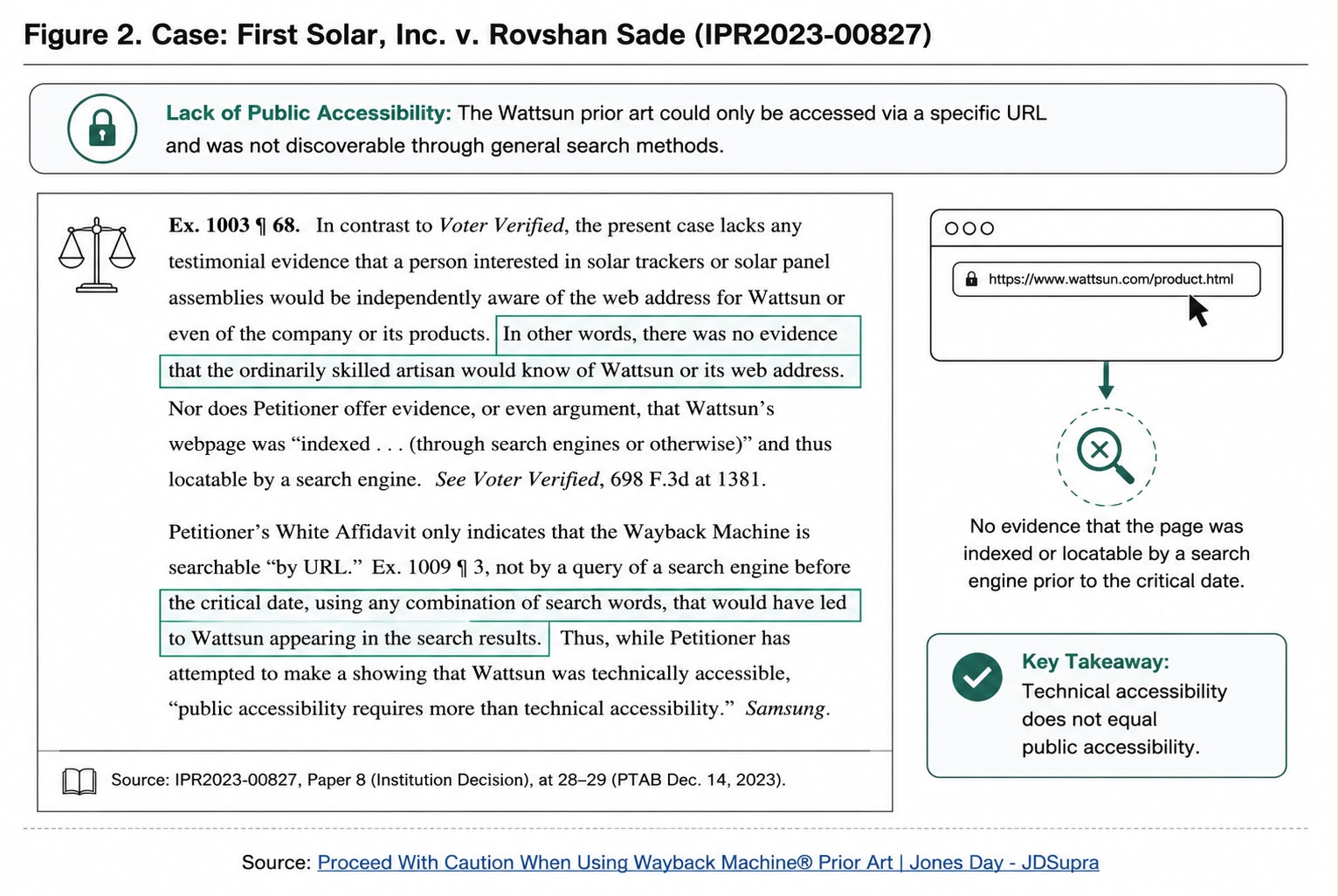This screenshot has width=1338, height=896.
Task: Click the three browser window dots
Action: pos(969,229)
